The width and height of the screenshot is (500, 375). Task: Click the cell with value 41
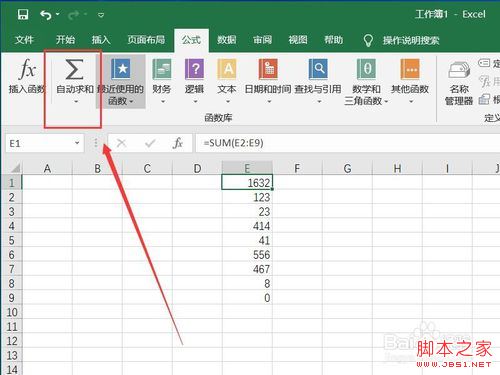click(247, 240)
